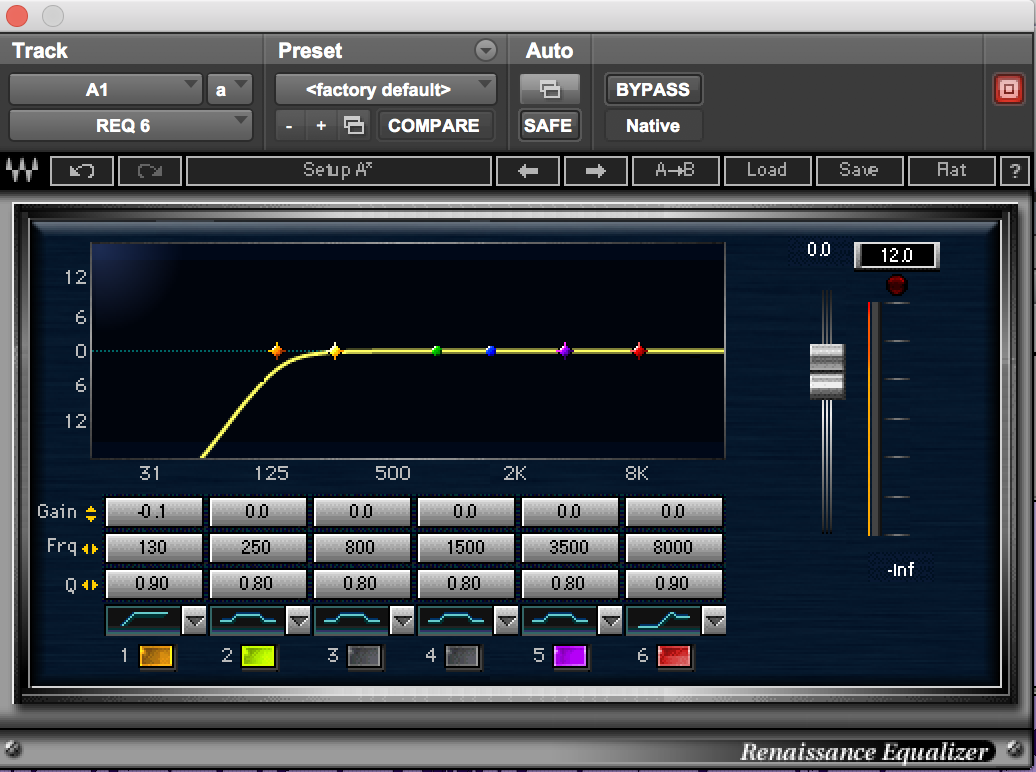1036x772 pixels.
Task: Toggle the BYPASS button
Action: [x=653, y=89]
